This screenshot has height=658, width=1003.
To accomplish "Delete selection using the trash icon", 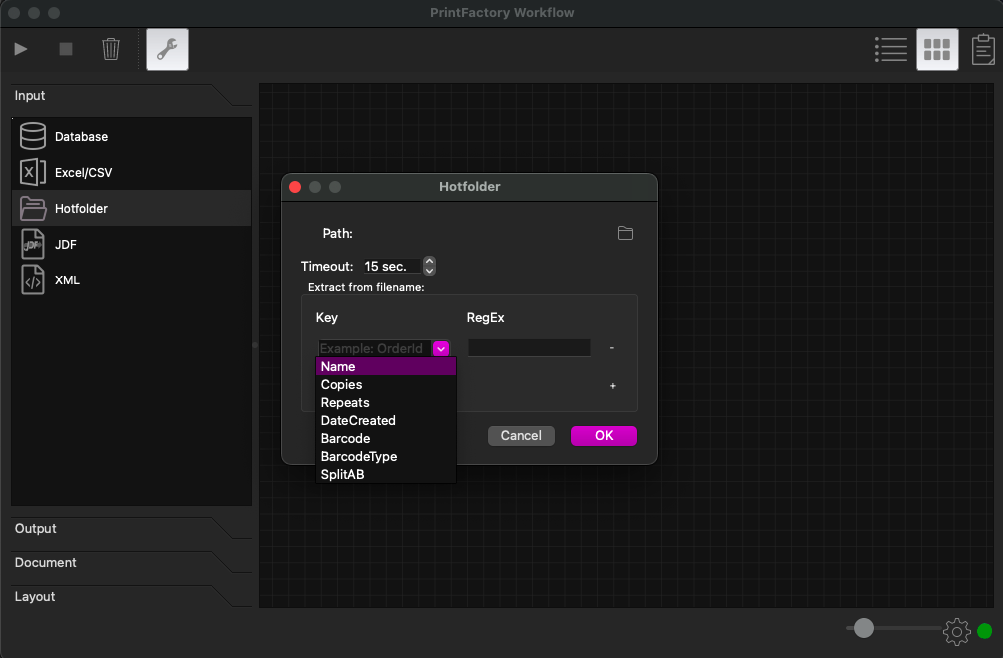I will pos(111,49).
